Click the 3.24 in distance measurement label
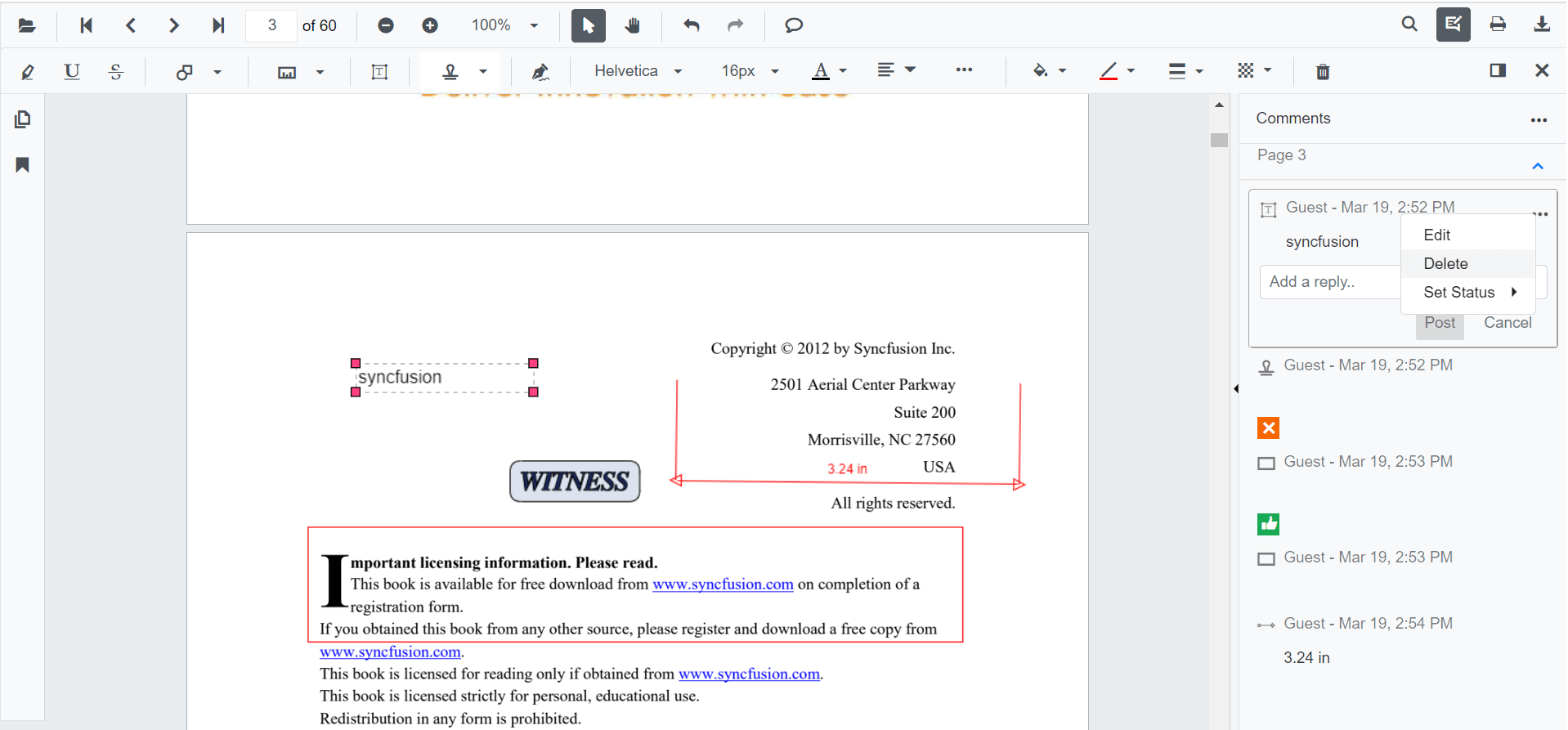 [x=847, y=468]
